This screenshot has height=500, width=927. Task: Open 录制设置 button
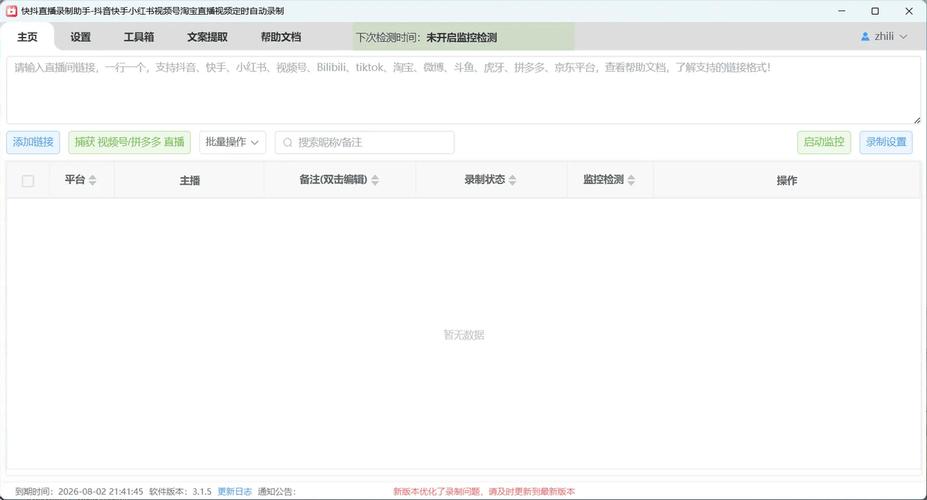pos(886,142)
